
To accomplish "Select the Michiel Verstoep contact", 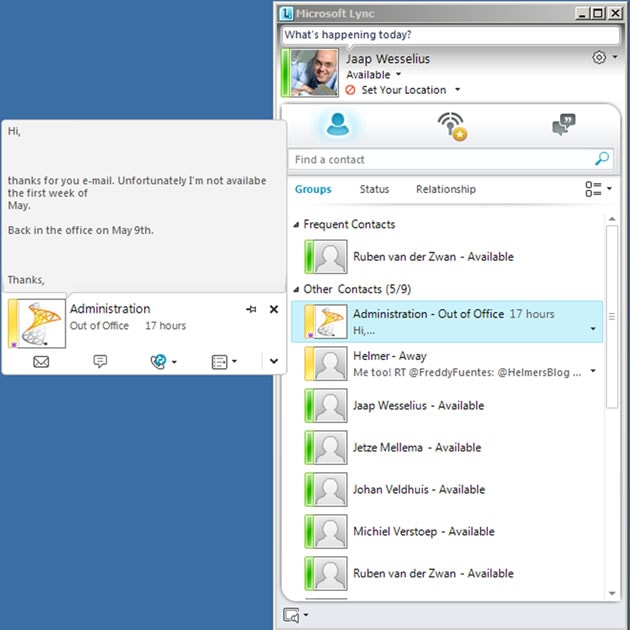I will coord(446,532).
